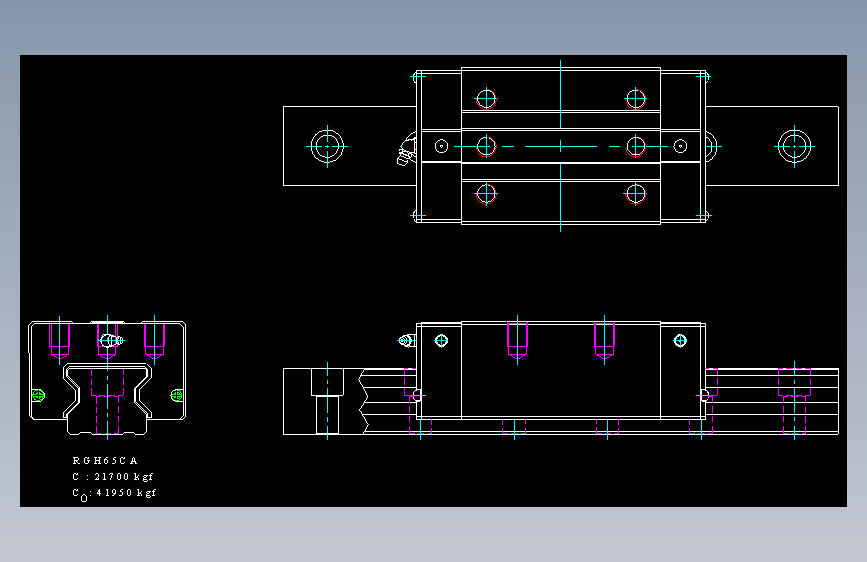
Task: Pick left end-cap screw in side view
Action: (441, 341)
